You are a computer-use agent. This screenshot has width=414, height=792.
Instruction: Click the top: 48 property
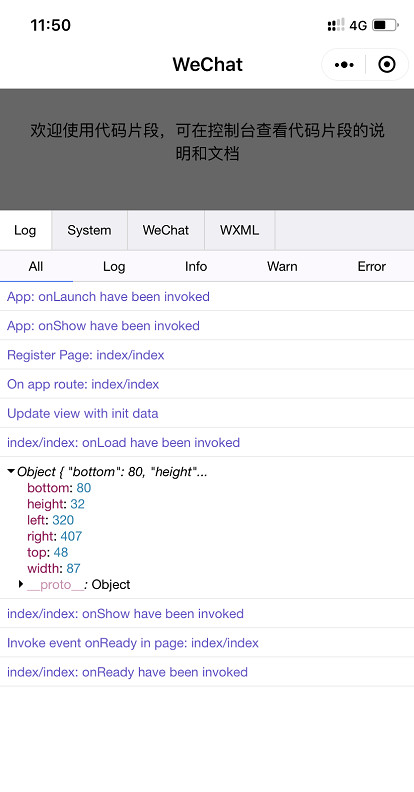coord(47,552)
